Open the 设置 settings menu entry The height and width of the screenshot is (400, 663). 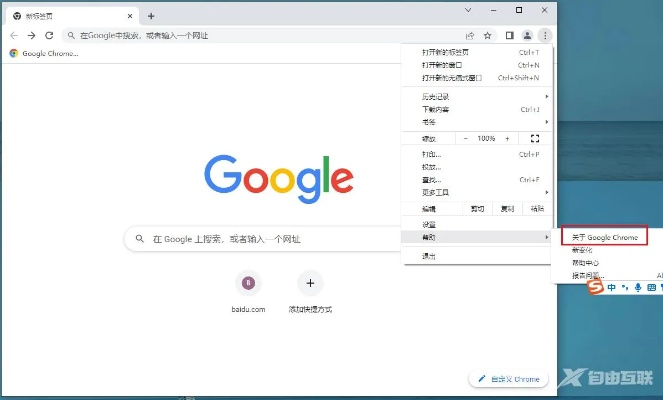click(429, 224)
